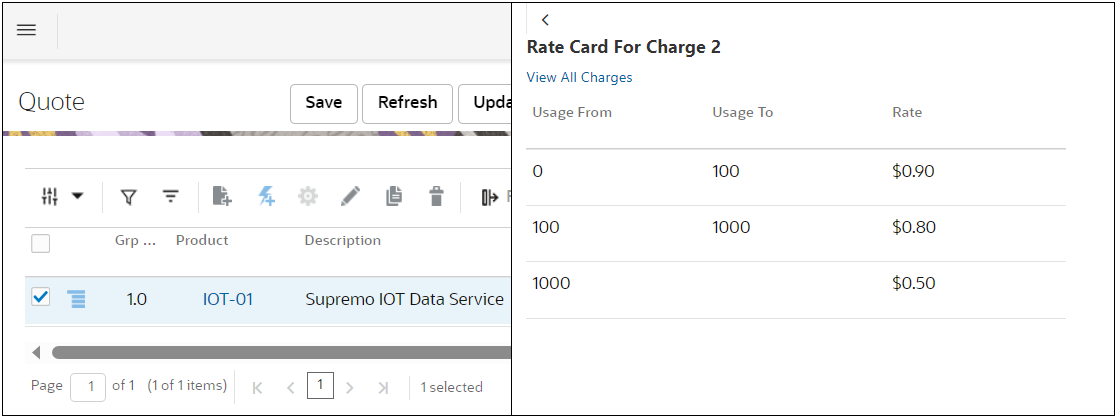Click the add product document icon
The image size is (1117, 418).
tap(222, 197)
